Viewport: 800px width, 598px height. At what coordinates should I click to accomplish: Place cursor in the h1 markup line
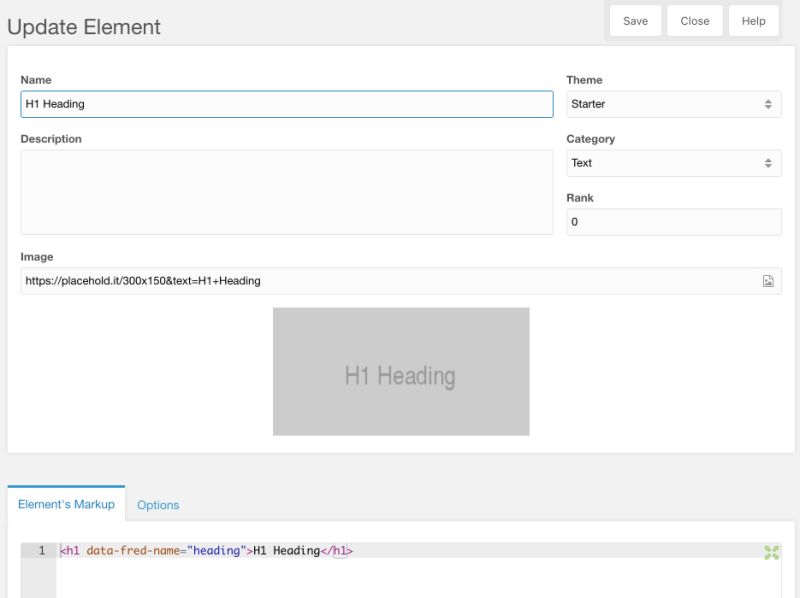click(x=206, y=551)
